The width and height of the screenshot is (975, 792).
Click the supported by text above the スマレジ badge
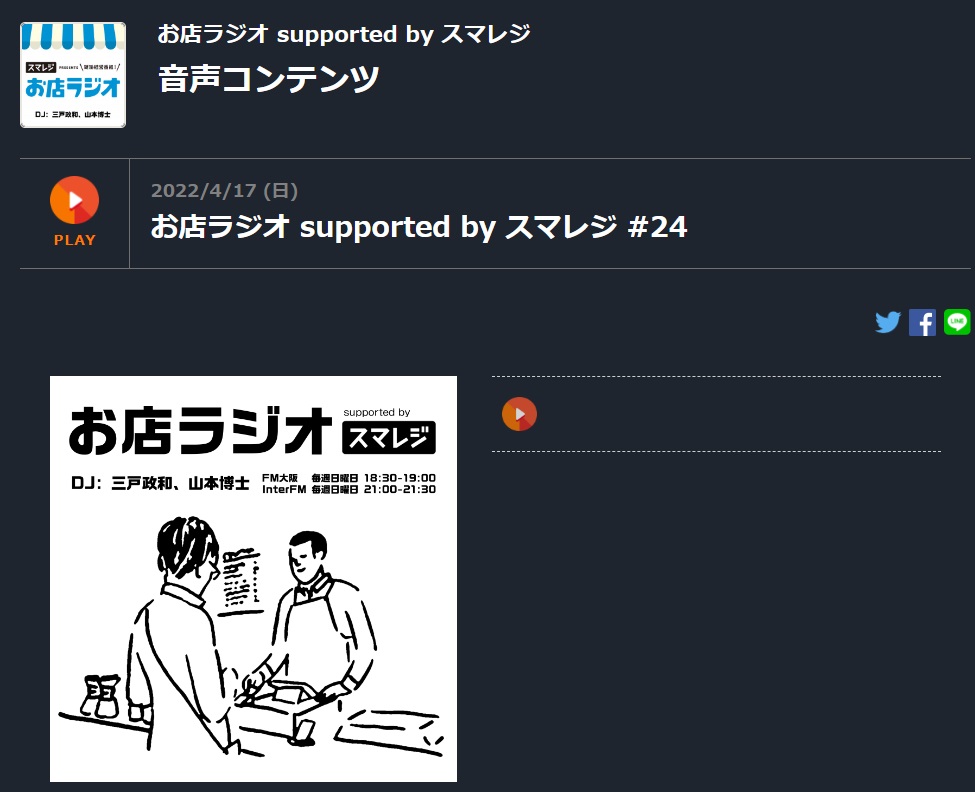377,412
